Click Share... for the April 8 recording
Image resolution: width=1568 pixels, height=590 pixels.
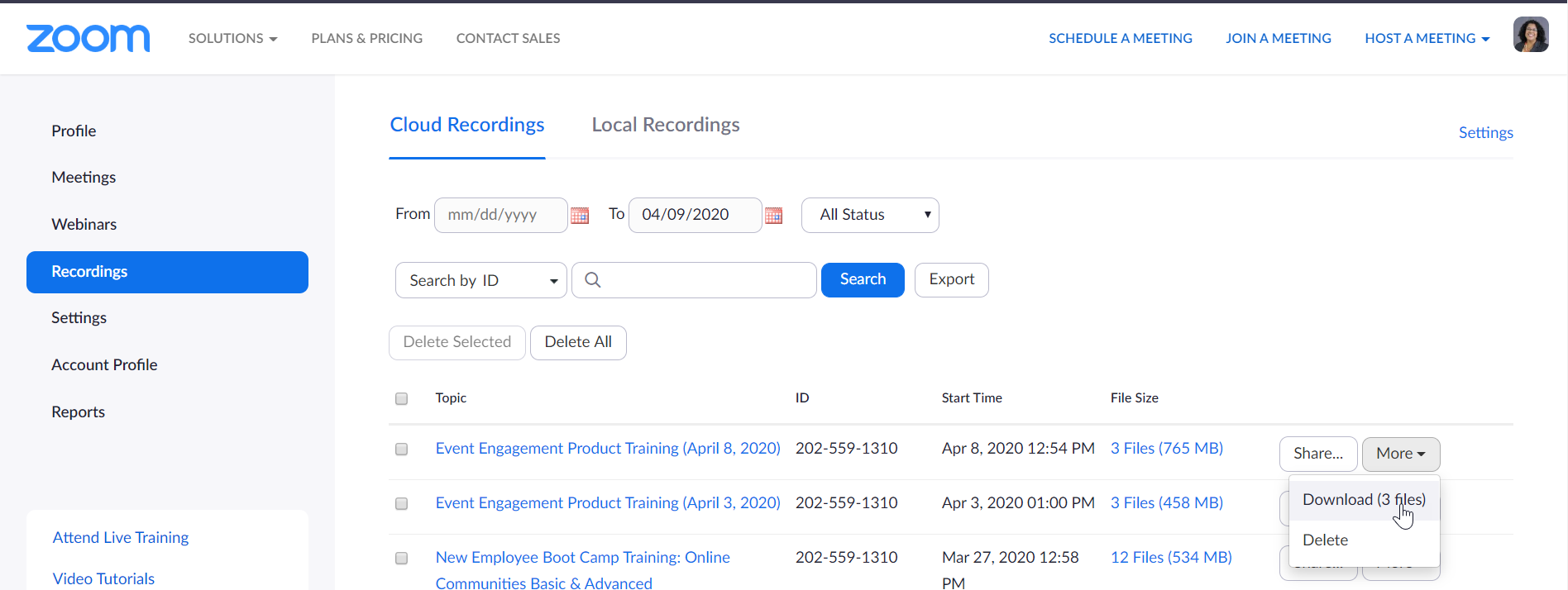click(x=1318, y=454)
